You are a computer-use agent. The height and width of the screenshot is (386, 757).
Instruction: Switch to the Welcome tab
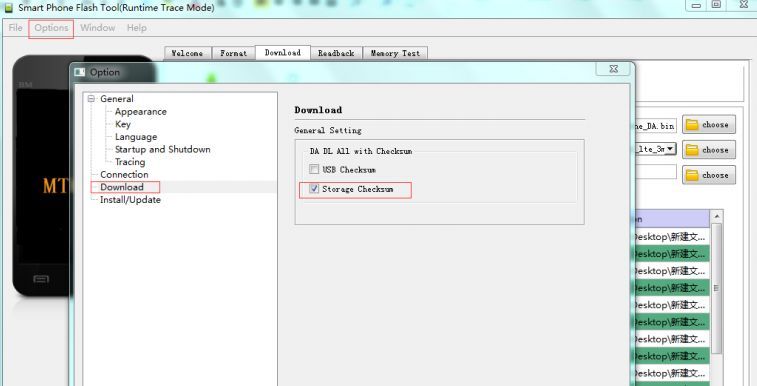tap(187, 53)
